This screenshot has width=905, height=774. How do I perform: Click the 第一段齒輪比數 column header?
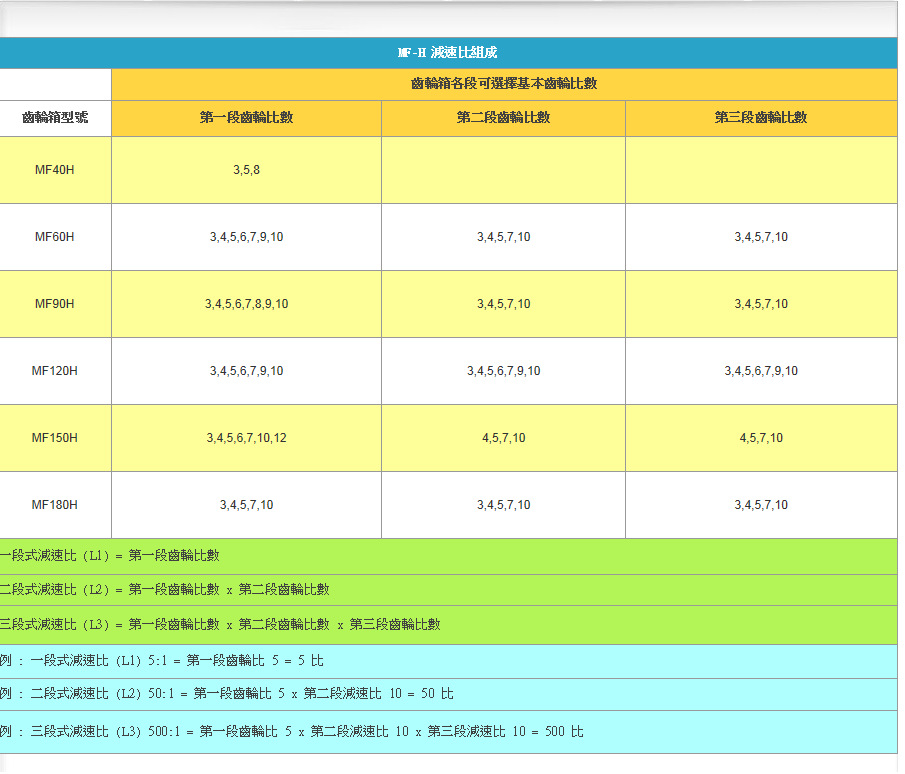pyautogui.click(x=246, y=118)
